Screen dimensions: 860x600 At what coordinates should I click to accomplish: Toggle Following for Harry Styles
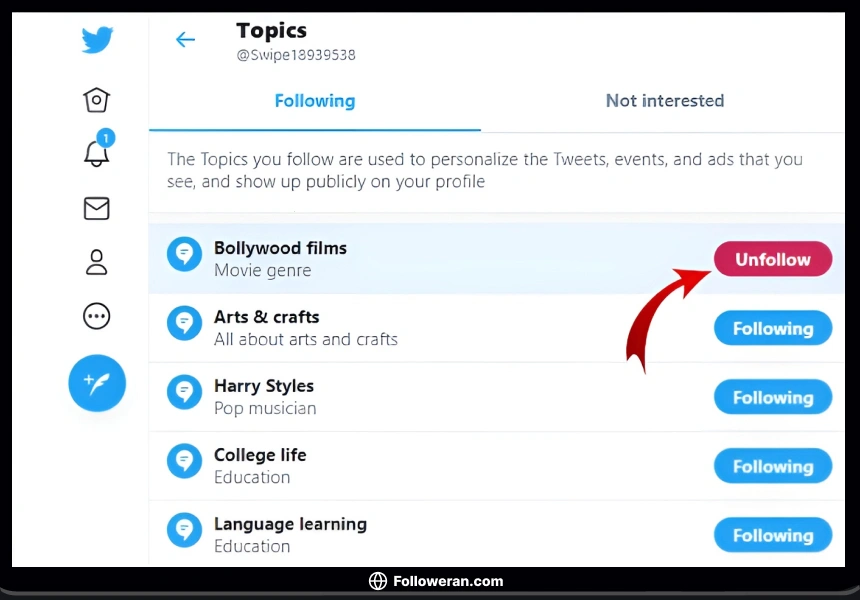coord(772,397)
